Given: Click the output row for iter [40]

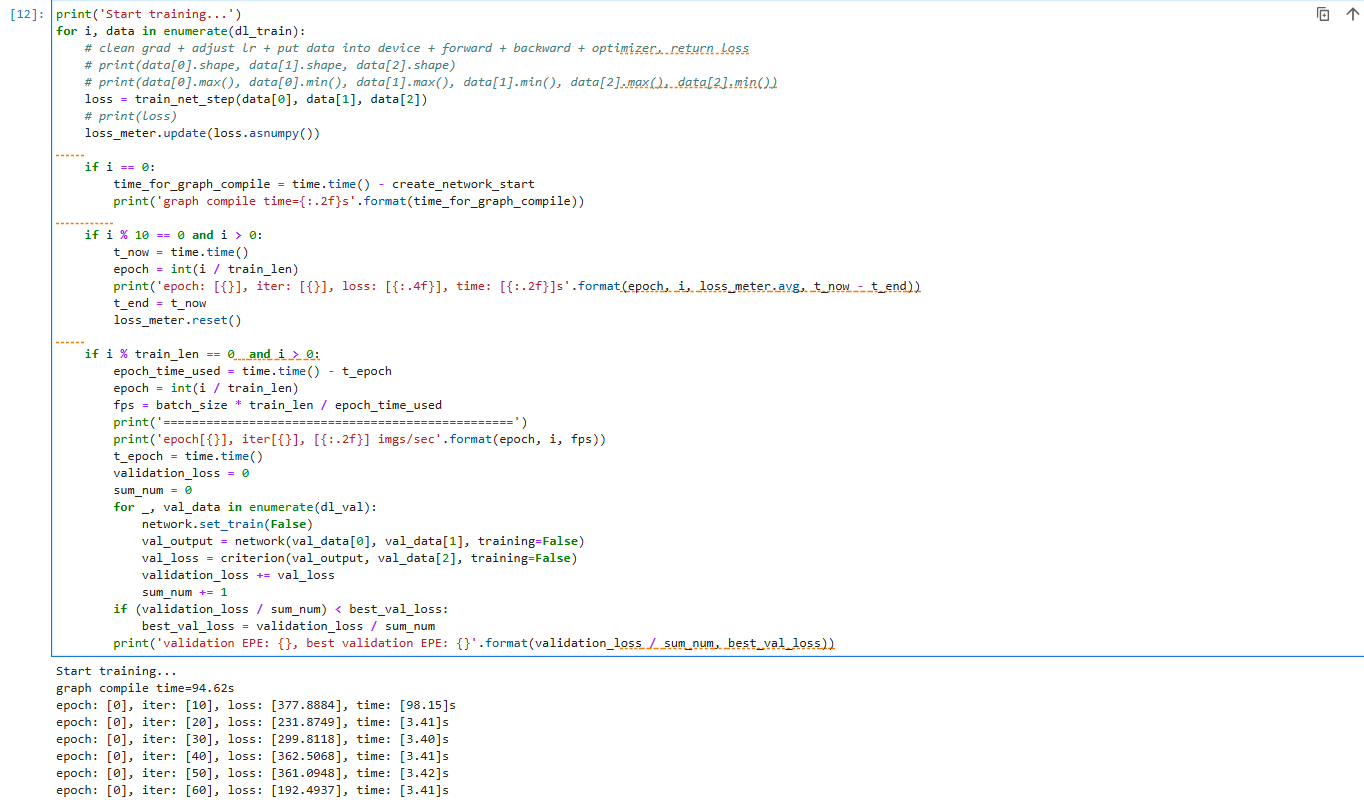Looking at the screenshot, I should tap(252, 756).
